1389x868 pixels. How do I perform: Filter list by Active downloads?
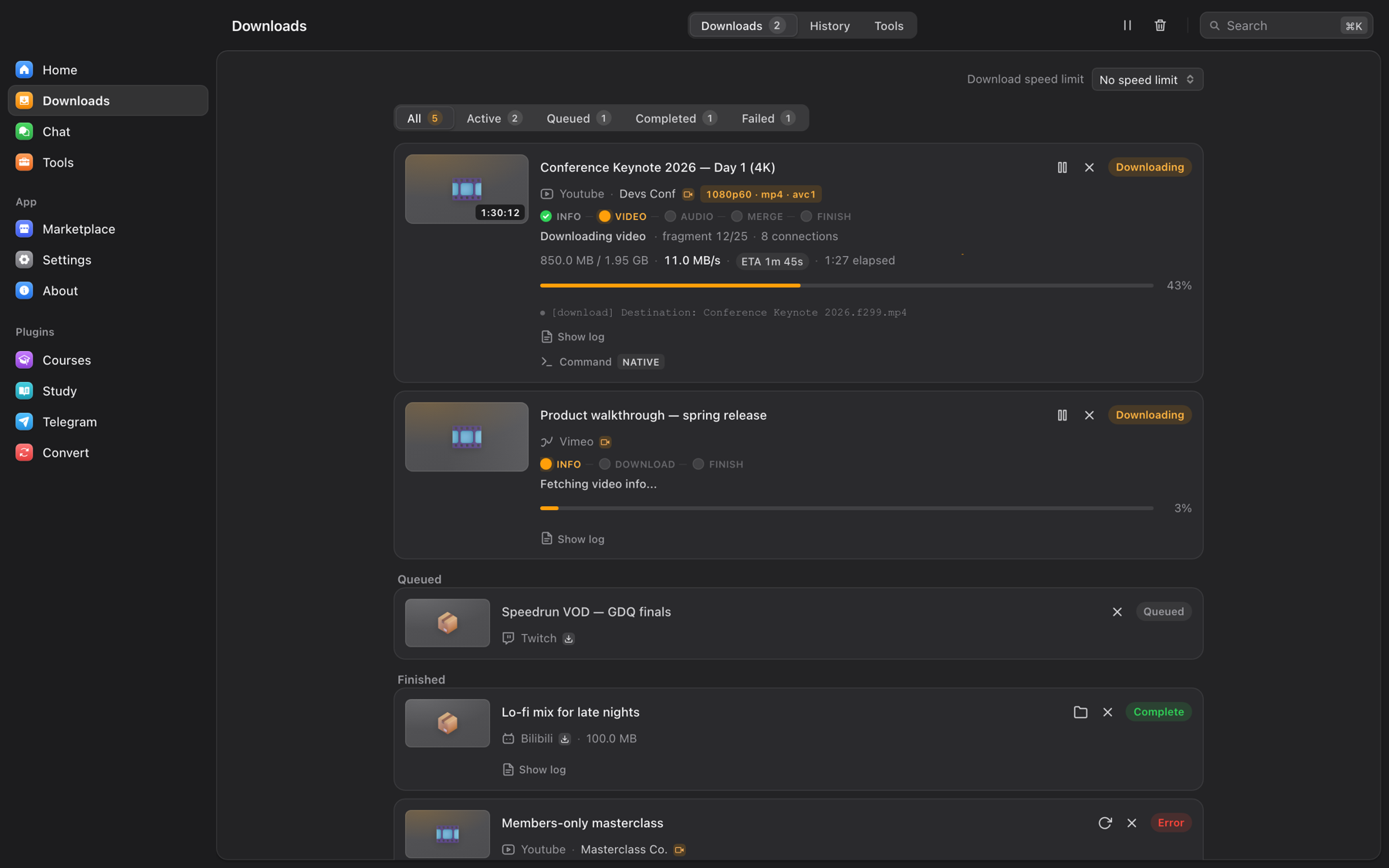point(495,118)
